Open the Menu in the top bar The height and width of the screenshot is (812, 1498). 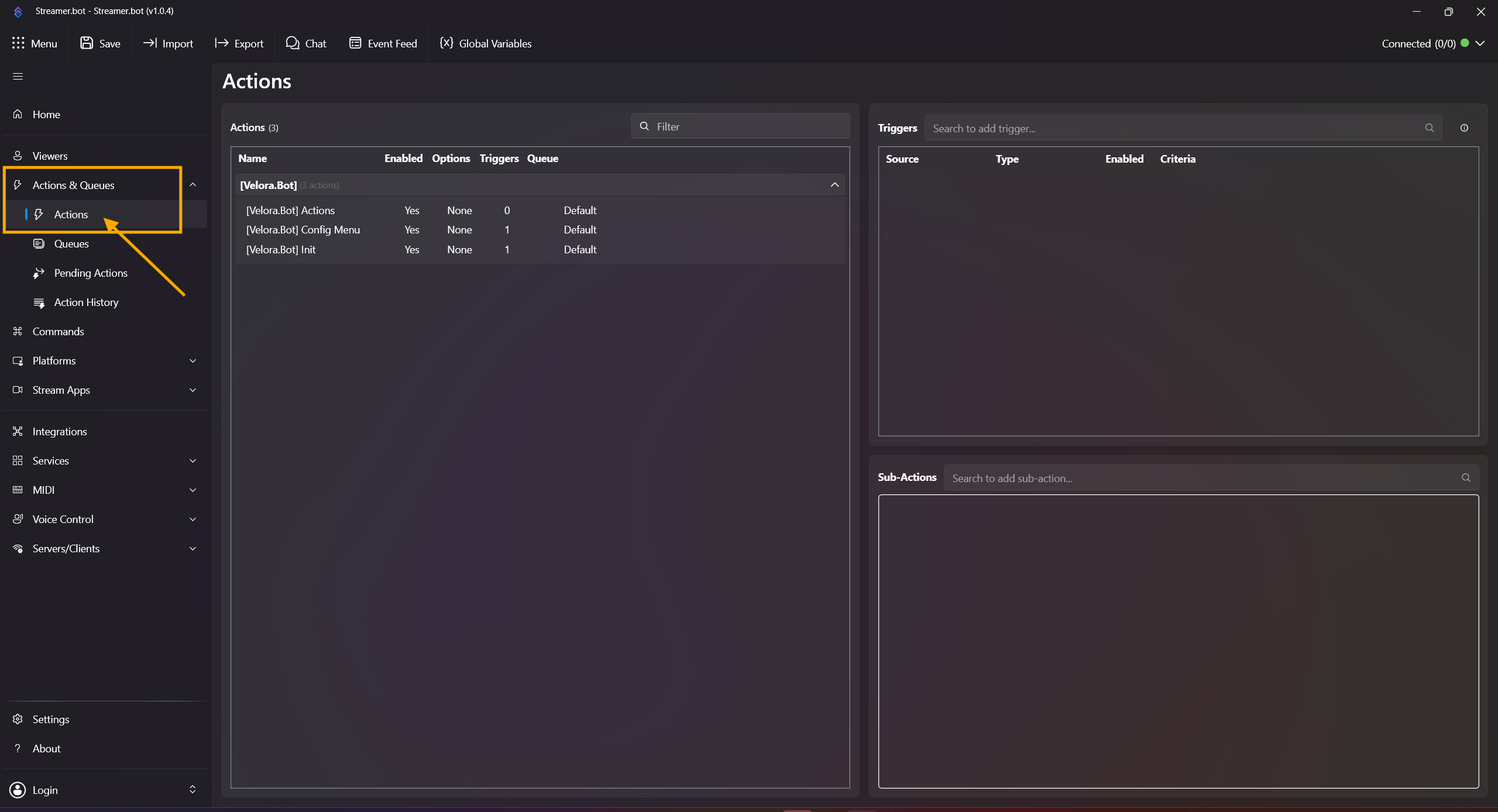tap(35, 43)
